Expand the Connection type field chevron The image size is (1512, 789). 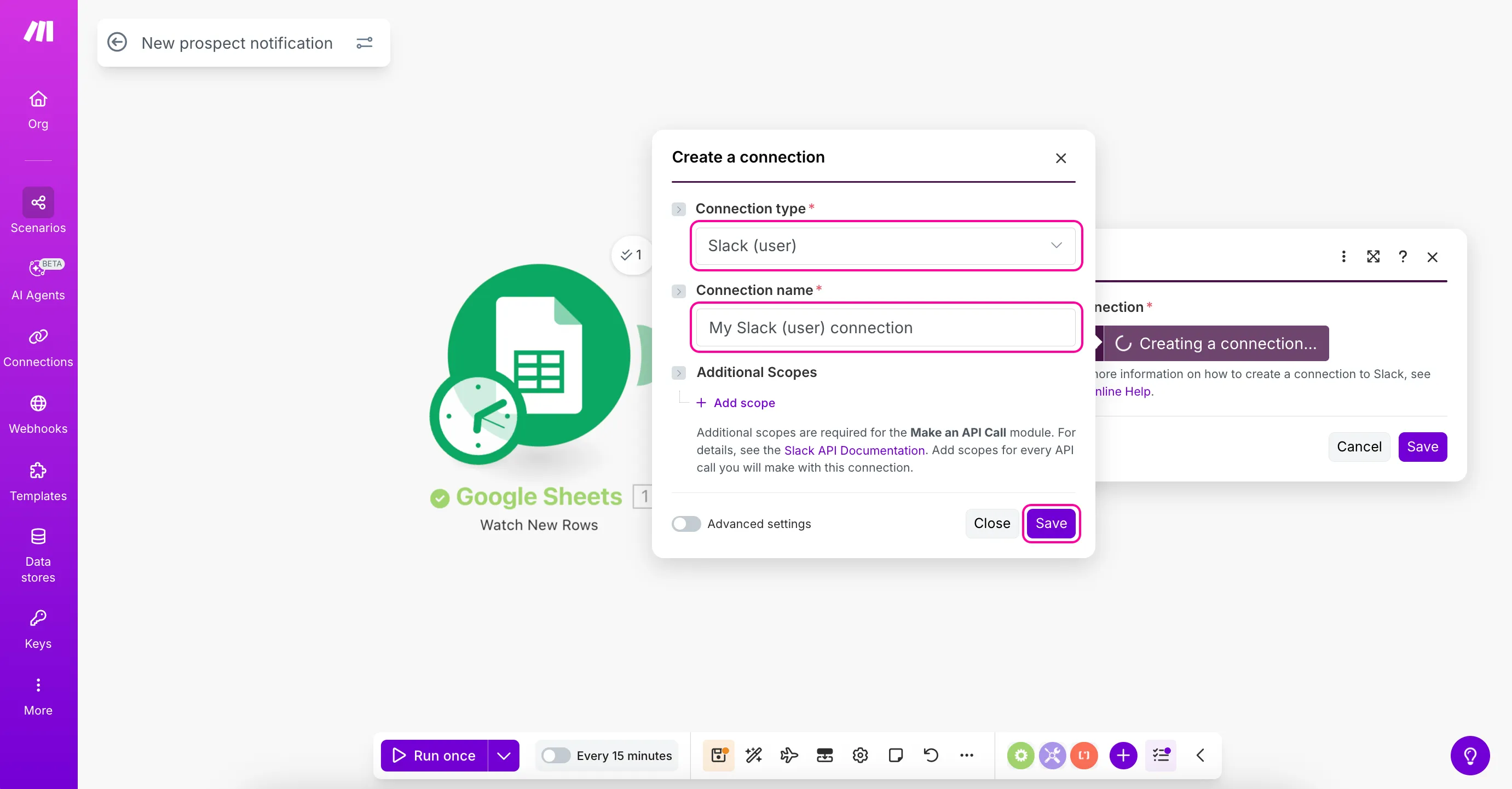point(678,210)
